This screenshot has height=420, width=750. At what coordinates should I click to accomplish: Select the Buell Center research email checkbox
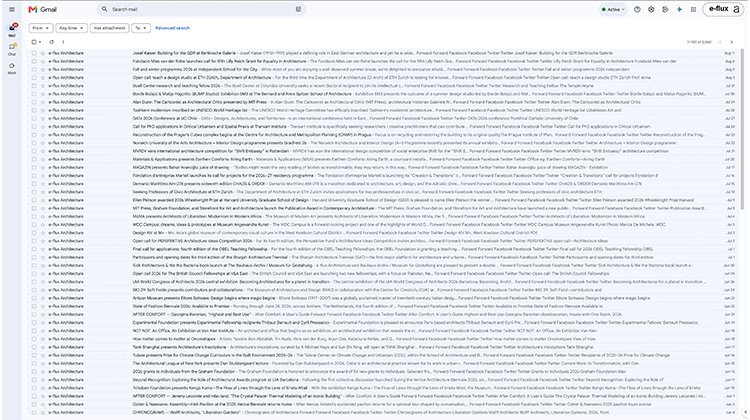pyautogui.click(x=33, y=86)
